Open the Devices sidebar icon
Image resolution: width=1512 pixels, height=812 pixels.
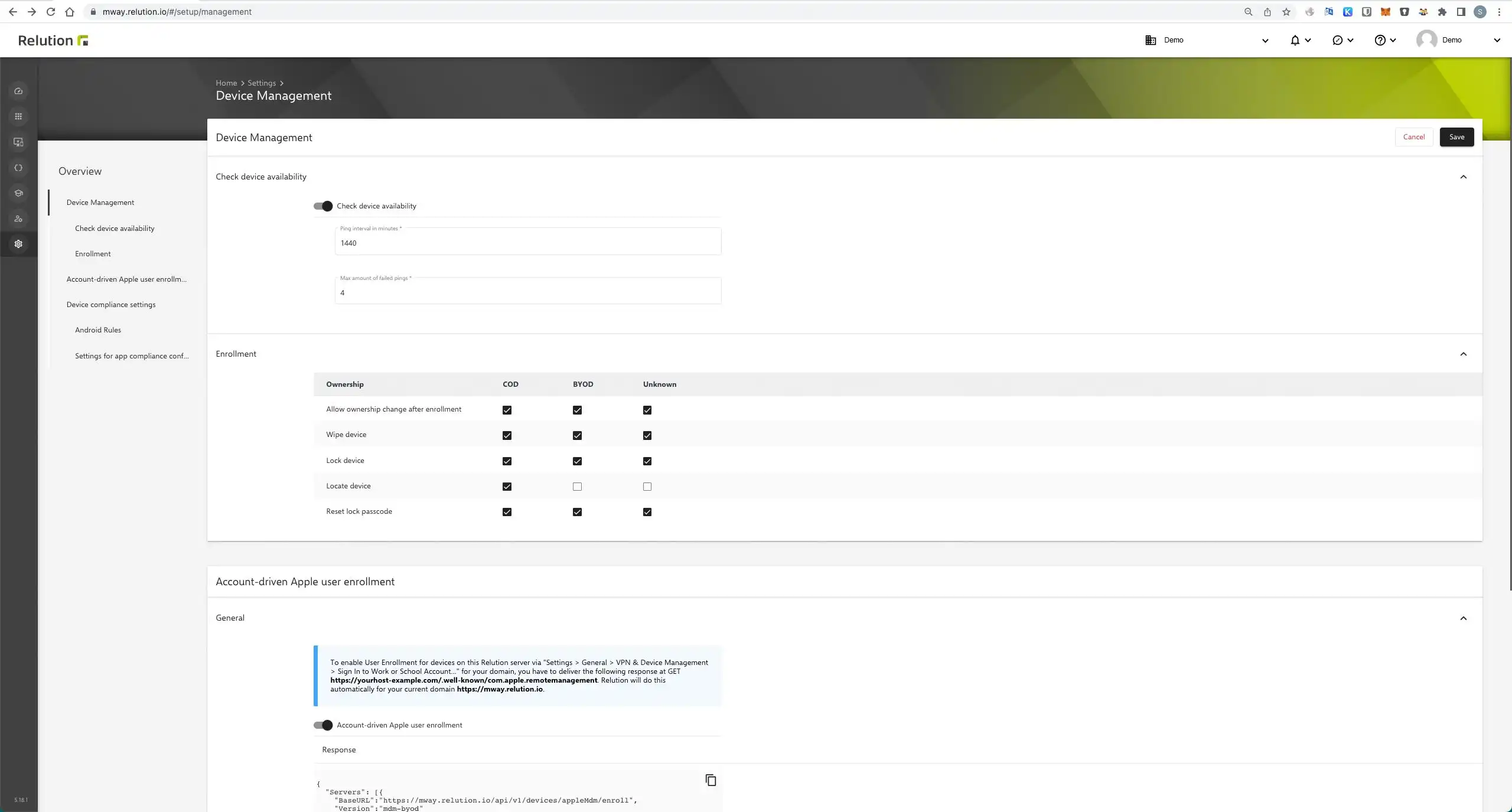point(18,142)
